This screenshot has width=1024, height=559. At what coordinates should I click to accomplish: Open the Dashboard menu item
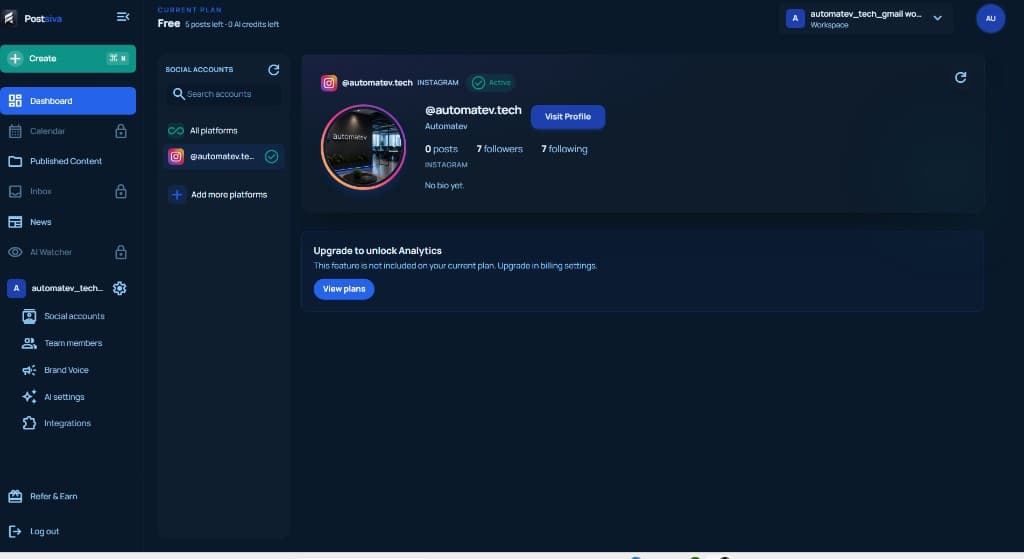pyautogui.click(x=68, y=101)
